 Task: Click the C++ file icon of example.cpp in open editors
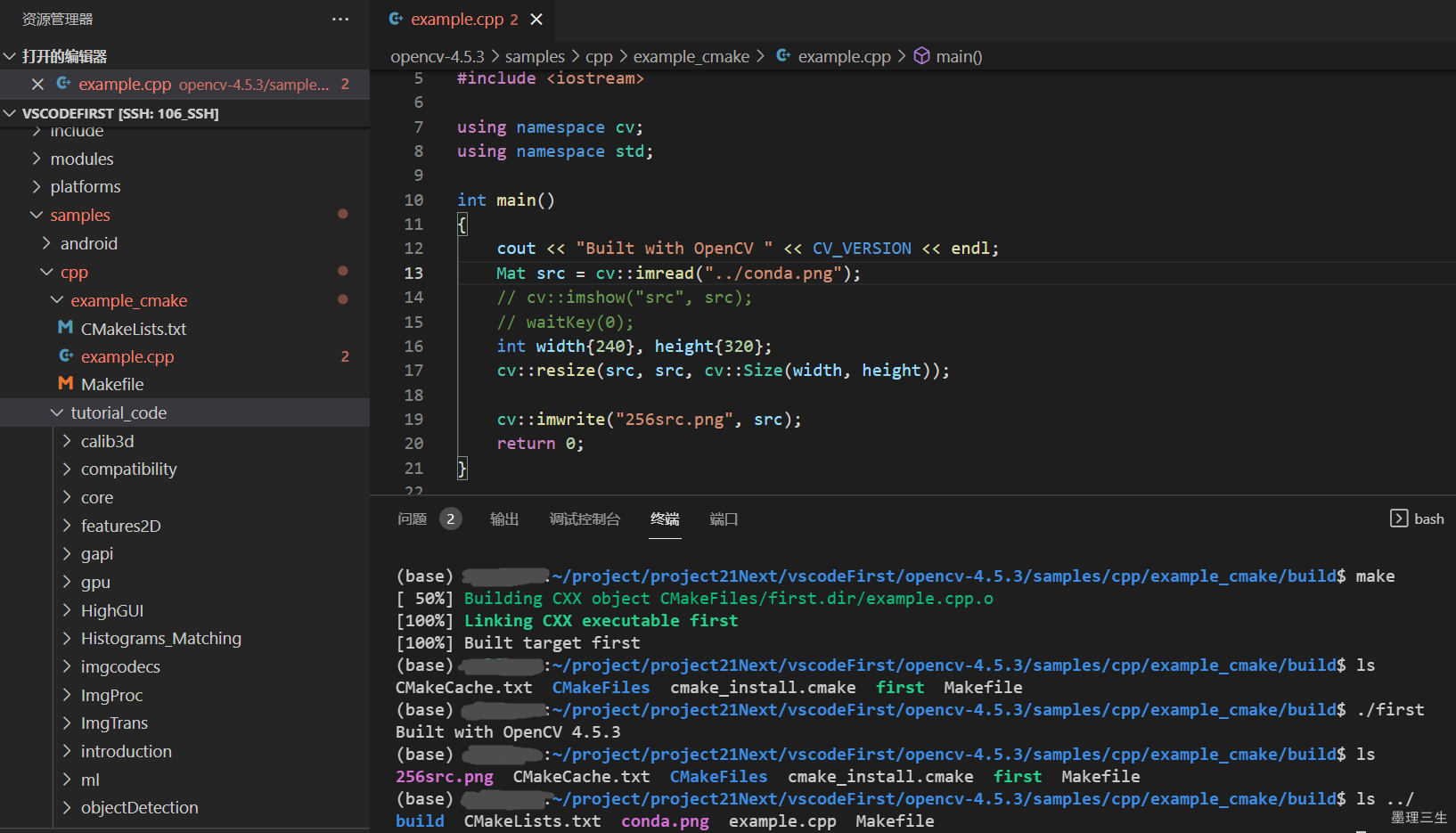pos(64,84)
